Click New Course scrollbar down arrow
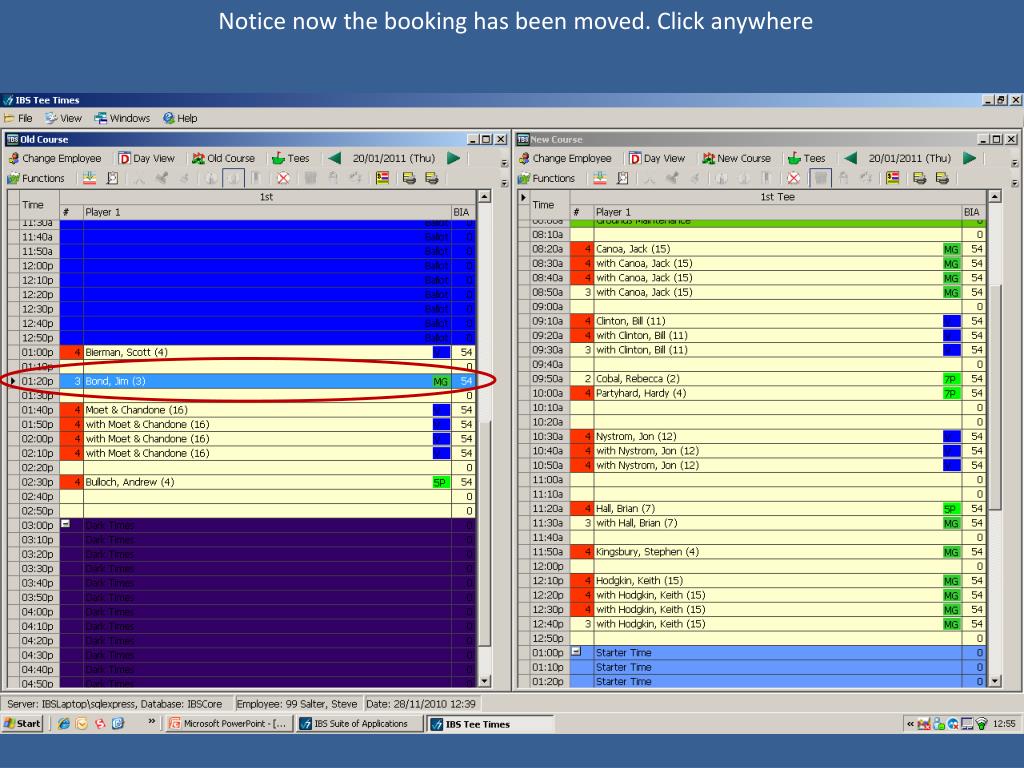Viewport: 1024px width, 768px height. (x=994, y=680)
